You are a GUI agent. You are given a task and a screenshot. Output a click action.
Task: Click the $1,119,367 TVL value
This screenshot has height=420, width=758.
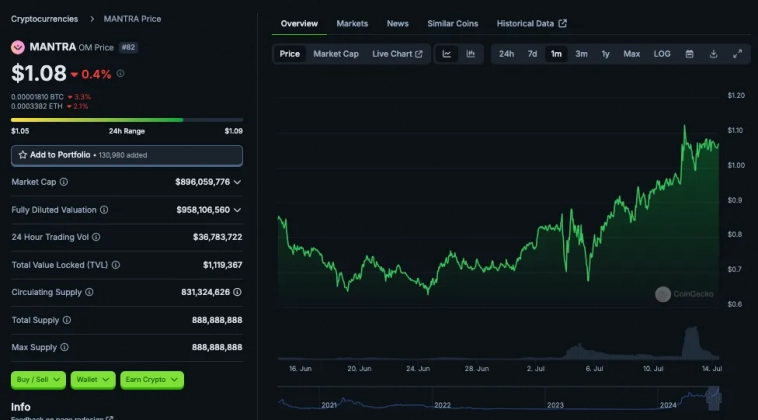222,265
